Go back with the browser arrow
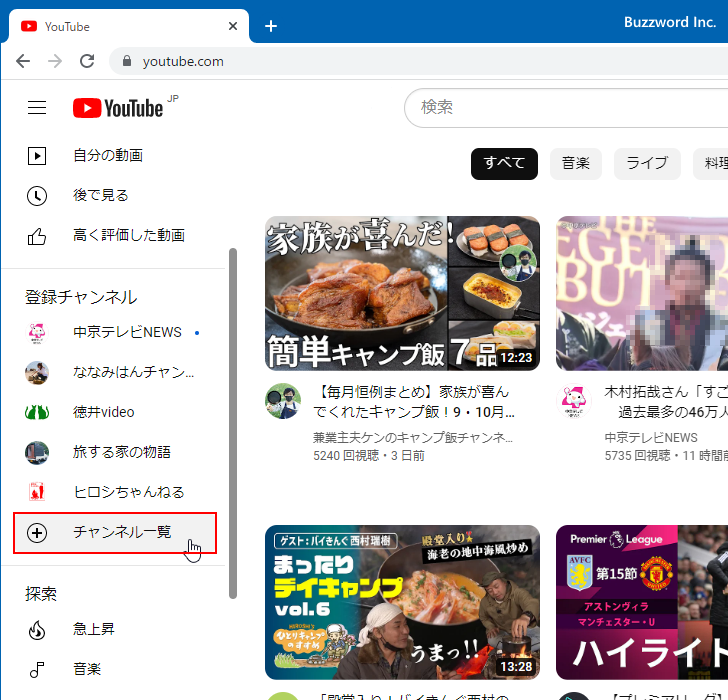The height and width of the screenshot is (700, 728). (23, 61)
